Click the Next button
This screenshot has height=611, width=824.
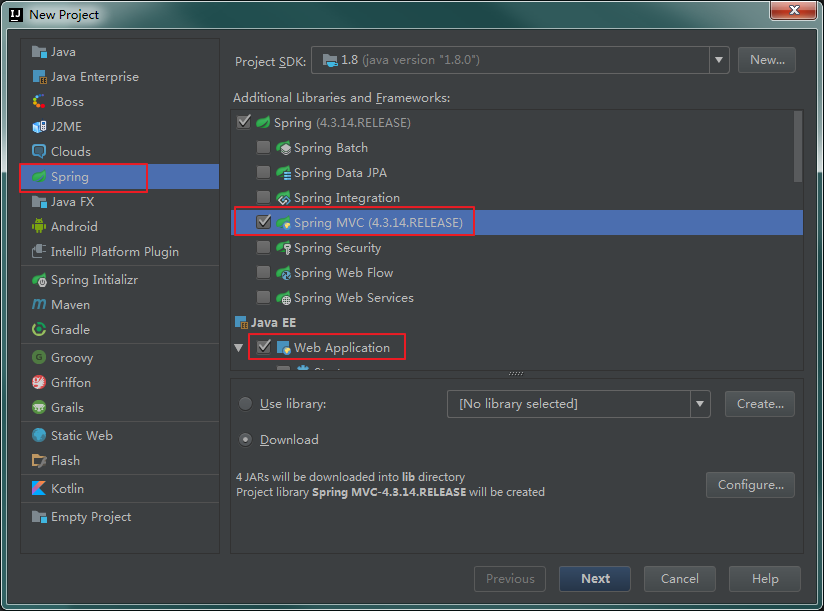point(594,578)
